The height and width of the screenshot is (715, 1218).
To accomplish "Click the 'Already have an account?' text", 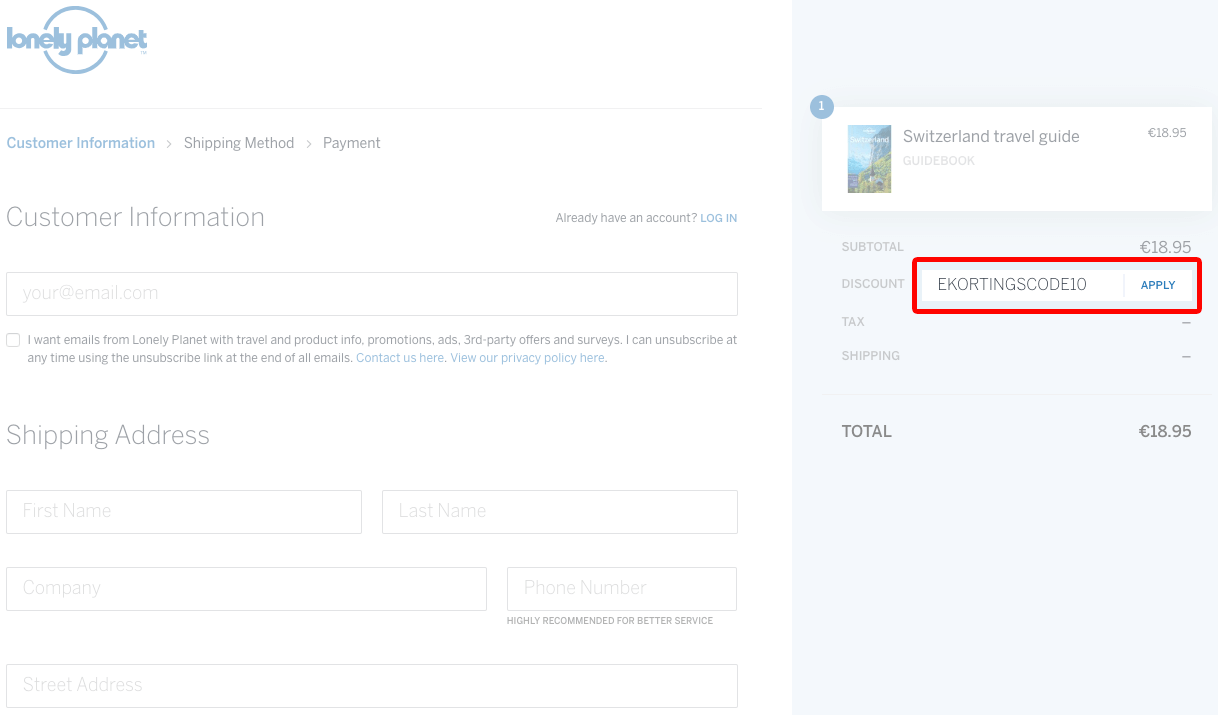I will click(626, 218).
